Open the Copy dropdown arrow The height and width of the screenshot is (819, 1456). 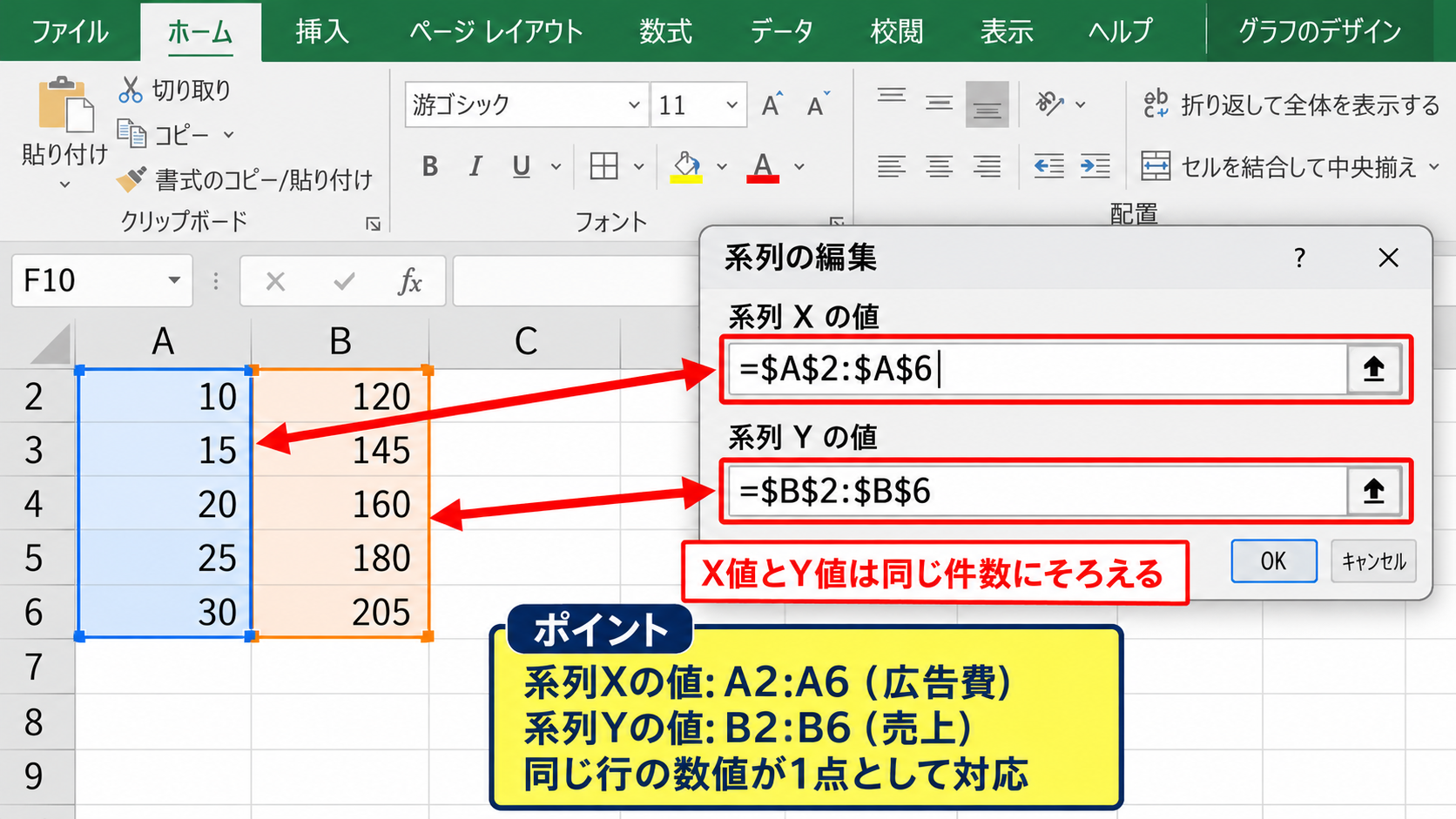coord(228,135)
